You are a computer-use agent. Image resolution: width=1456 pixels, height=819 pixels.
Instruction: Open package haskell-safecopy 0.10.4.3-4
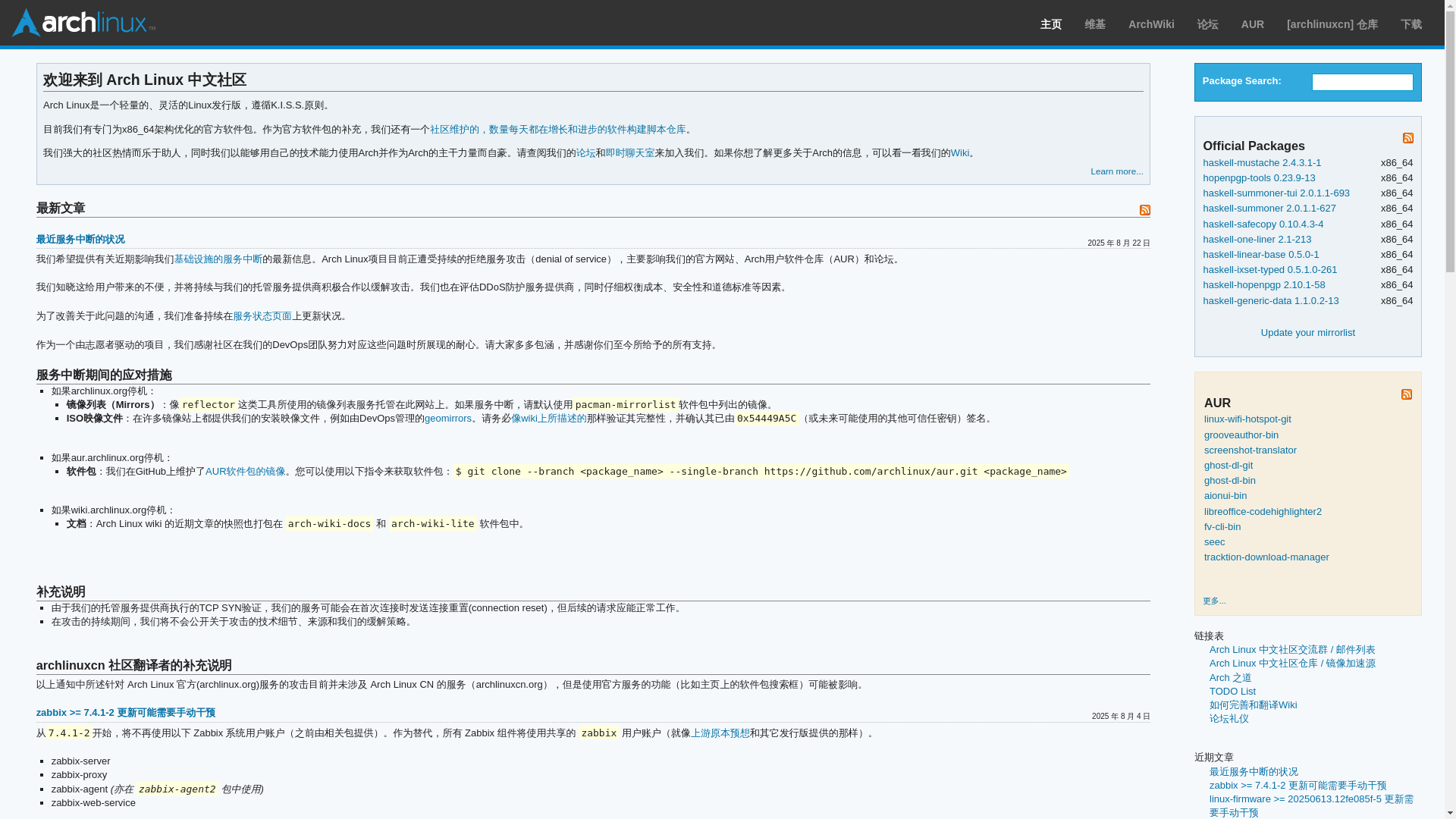[1263, 224]
